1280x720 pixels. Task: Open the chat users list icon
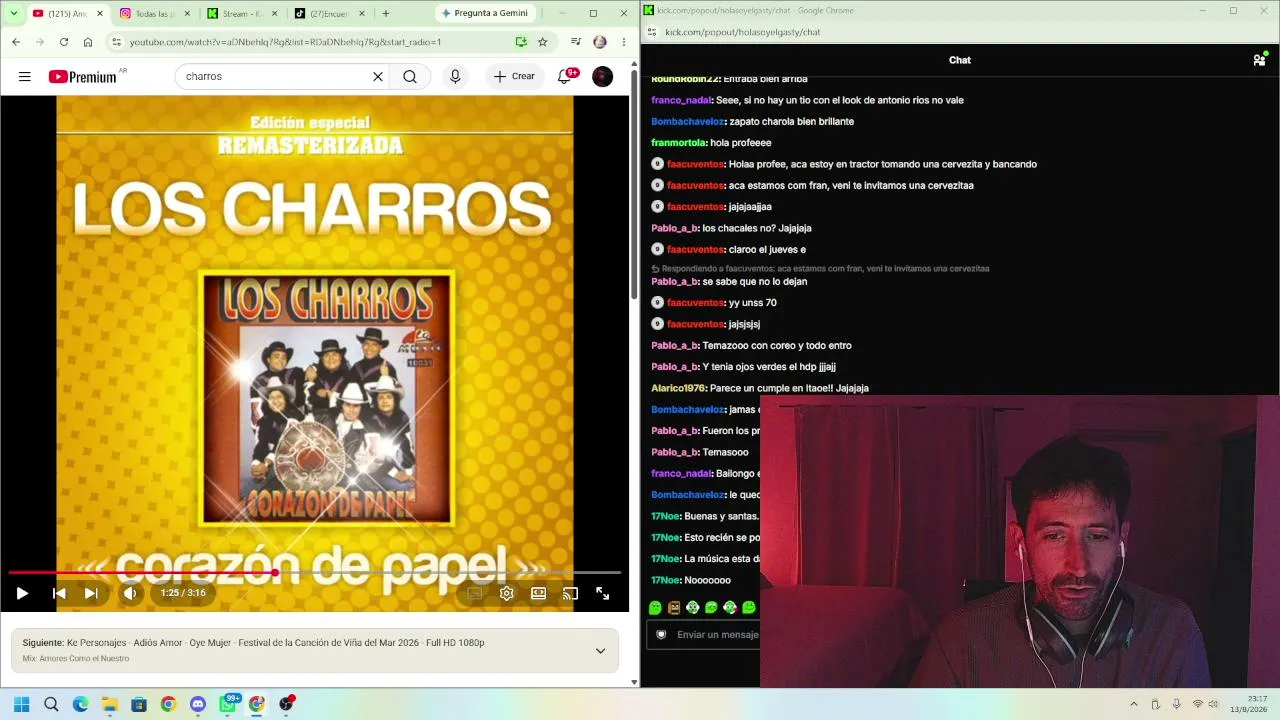pos(1259,60)
